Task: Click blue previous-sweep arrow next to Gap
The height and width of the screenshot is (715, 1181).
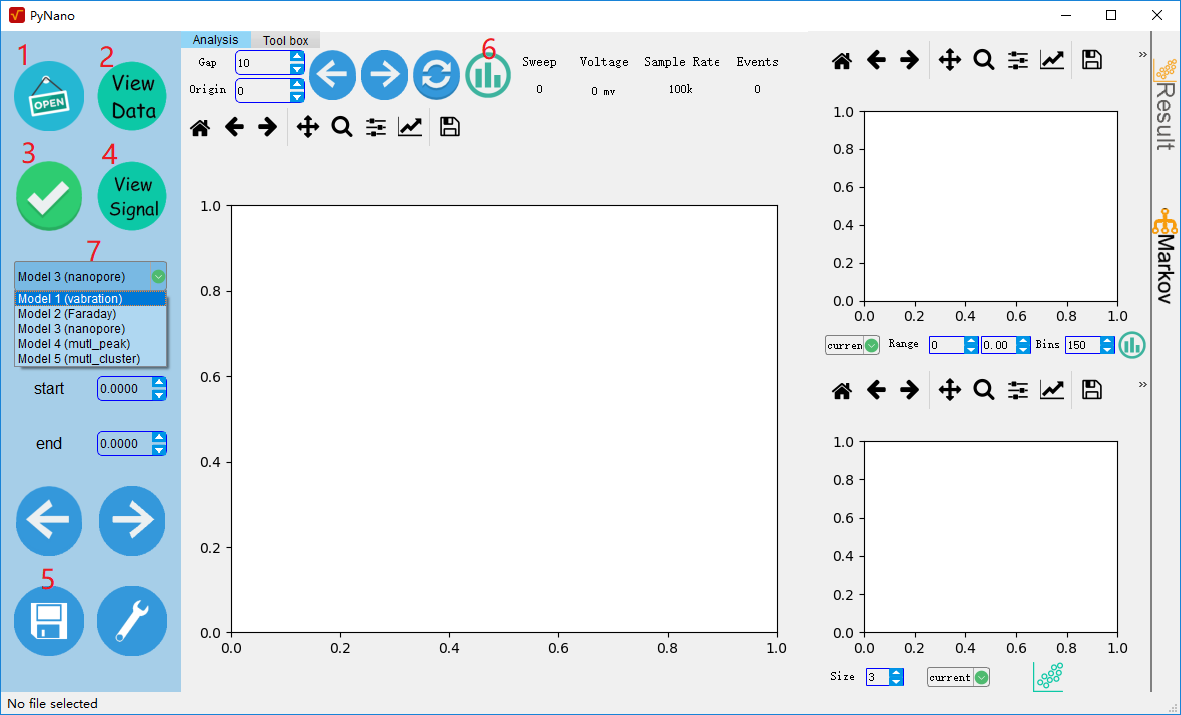Action: (x=332, y=75)
